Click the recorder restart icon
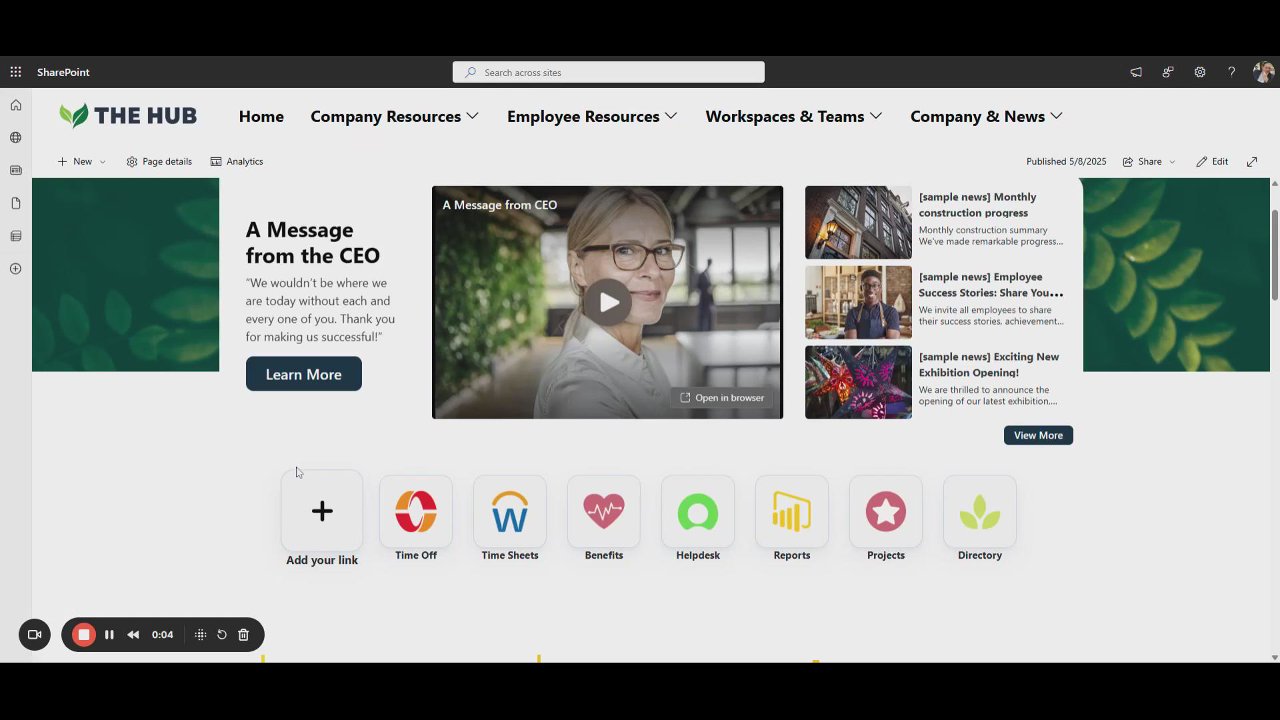This screenshot has width=1280, height=720. pyautogui.click(x=222, y=634)
